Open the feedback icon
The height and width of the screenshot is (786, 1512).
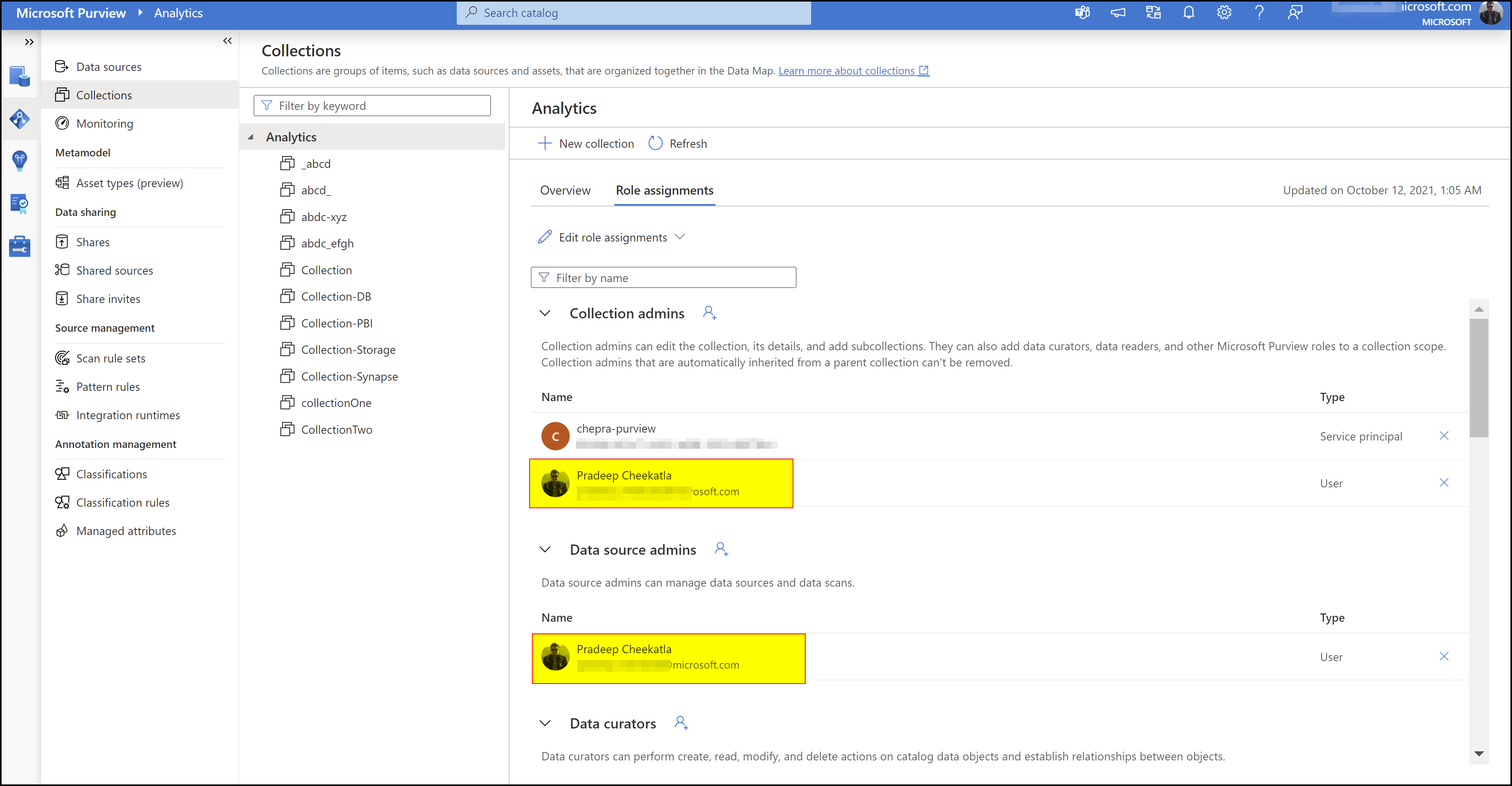pos(1295,12)
